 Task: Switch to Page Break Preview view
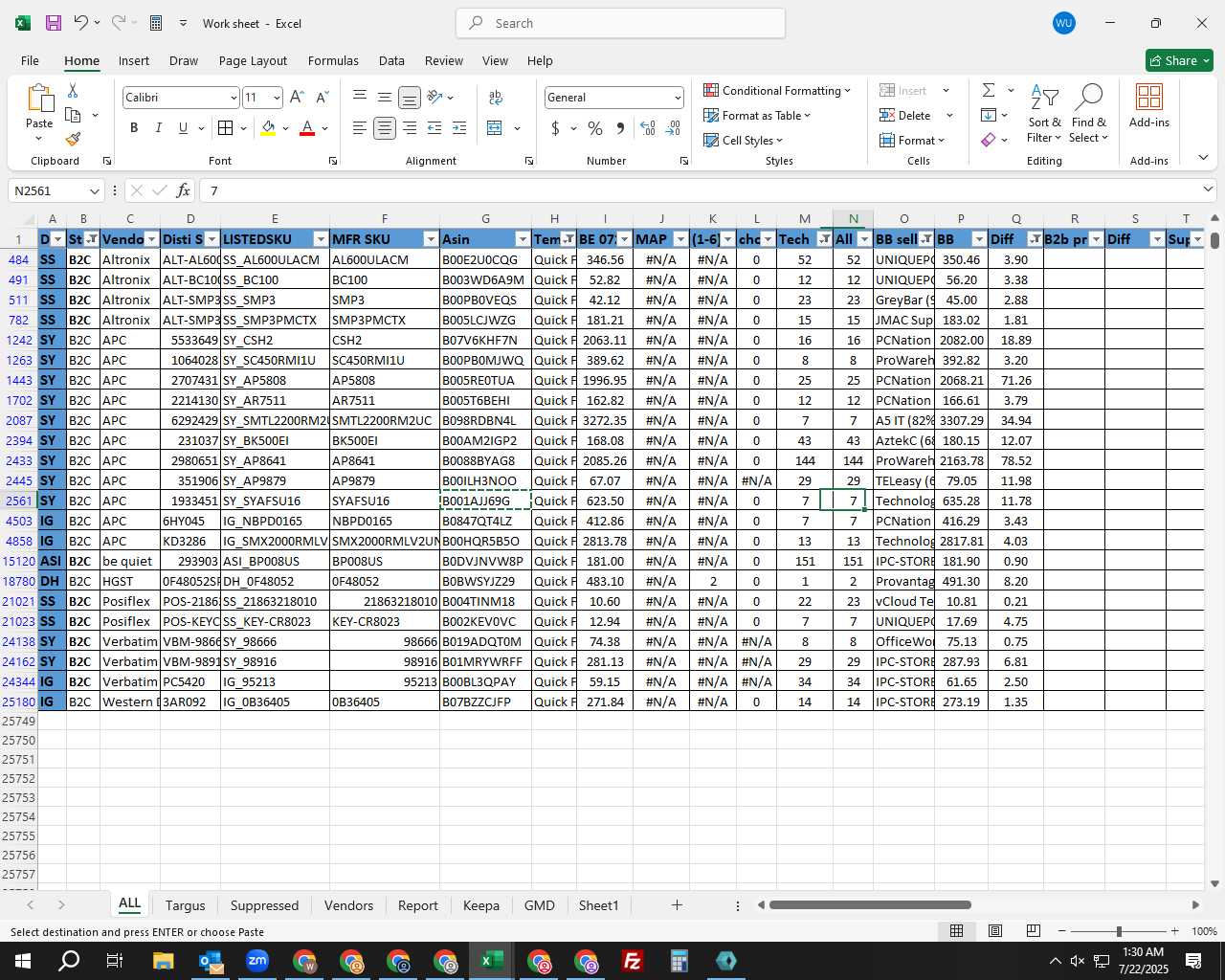click(1034, 931)
